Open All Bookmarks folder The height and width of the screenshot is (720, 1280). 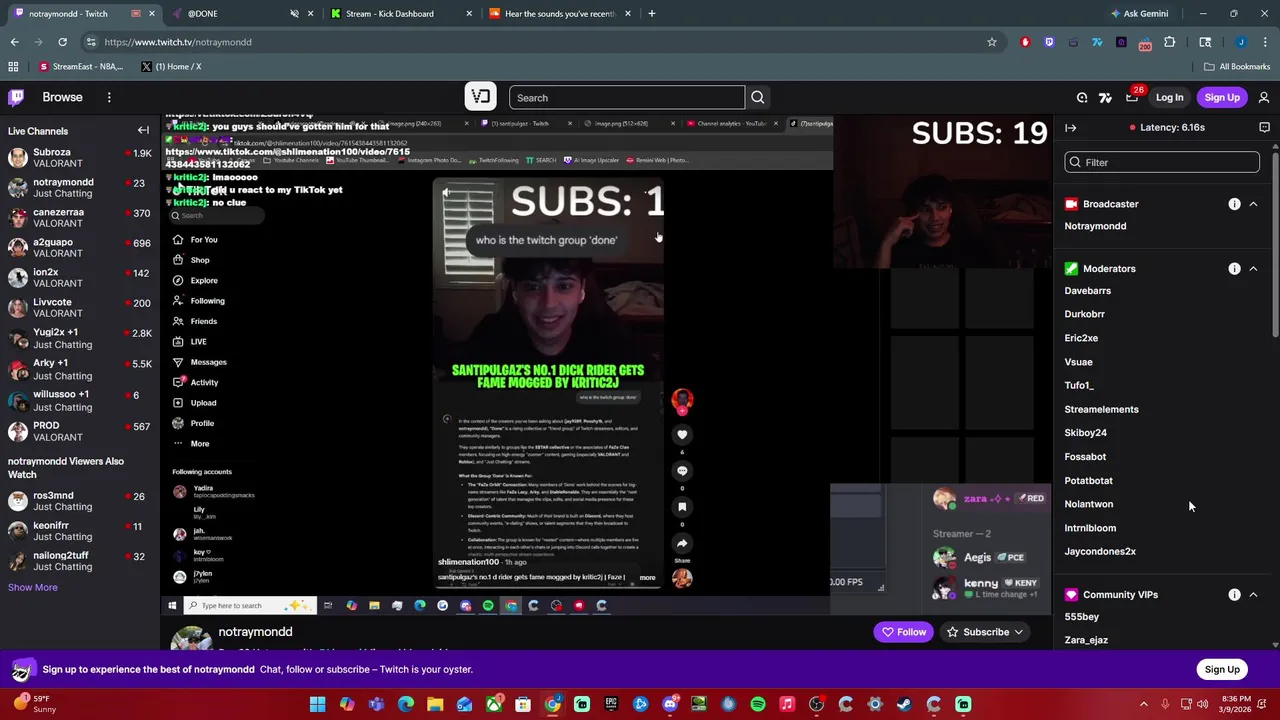[1237, 66]
